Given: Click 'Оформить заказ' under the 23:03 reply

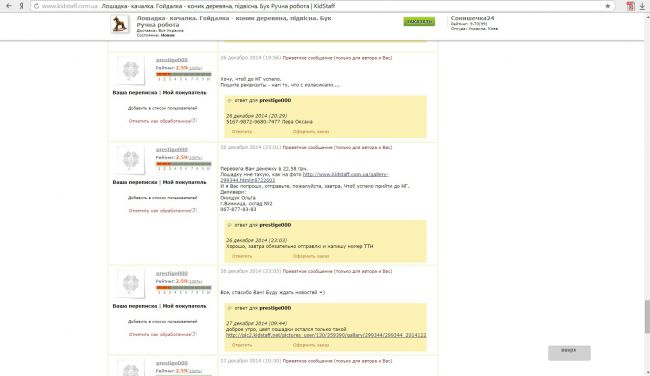Looking at the screenshot, I should [311, 256].
